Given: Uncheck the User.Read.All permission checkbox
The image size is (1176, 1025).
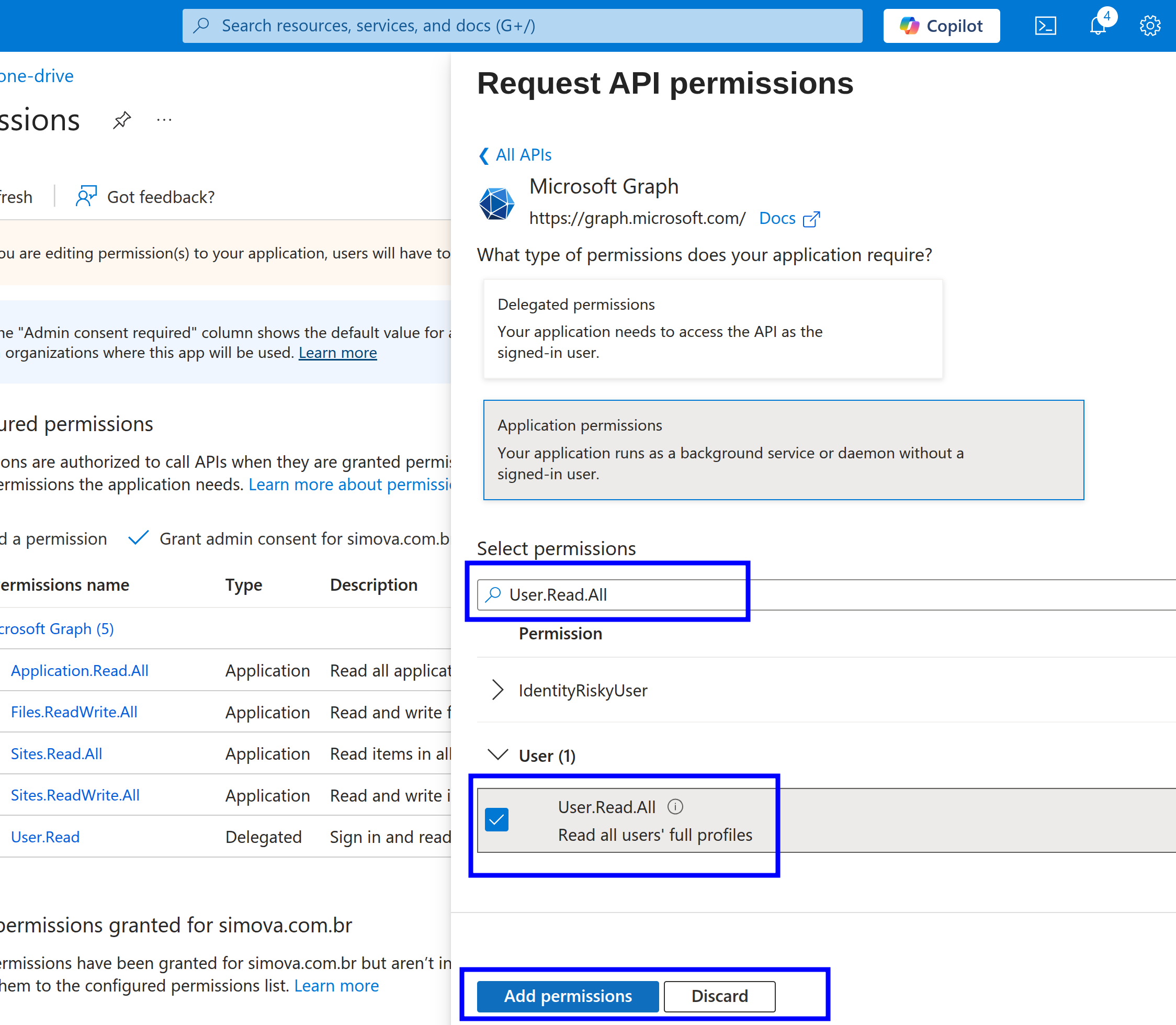Looking at the screenshot, I should click(496, 820).
